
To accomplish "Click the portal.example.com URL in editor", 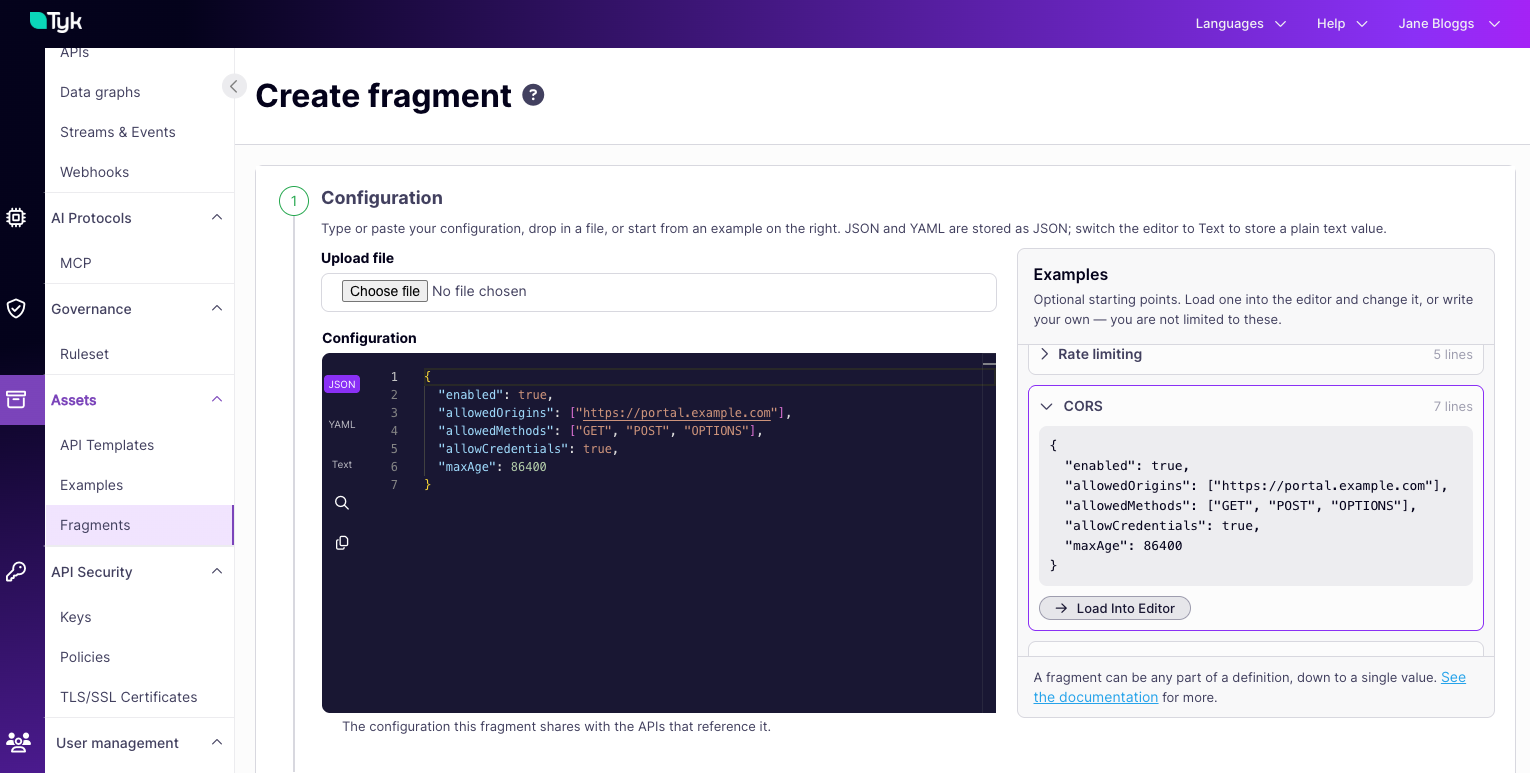I will point(677,413).
